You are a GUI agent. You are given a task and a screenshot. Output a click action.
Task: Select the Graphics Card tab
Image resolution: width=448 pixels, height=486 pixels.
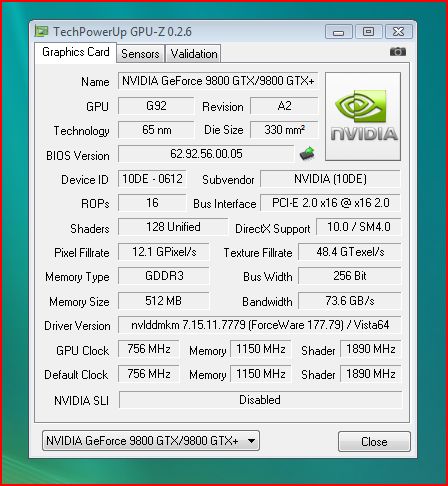tap(76, 52)
